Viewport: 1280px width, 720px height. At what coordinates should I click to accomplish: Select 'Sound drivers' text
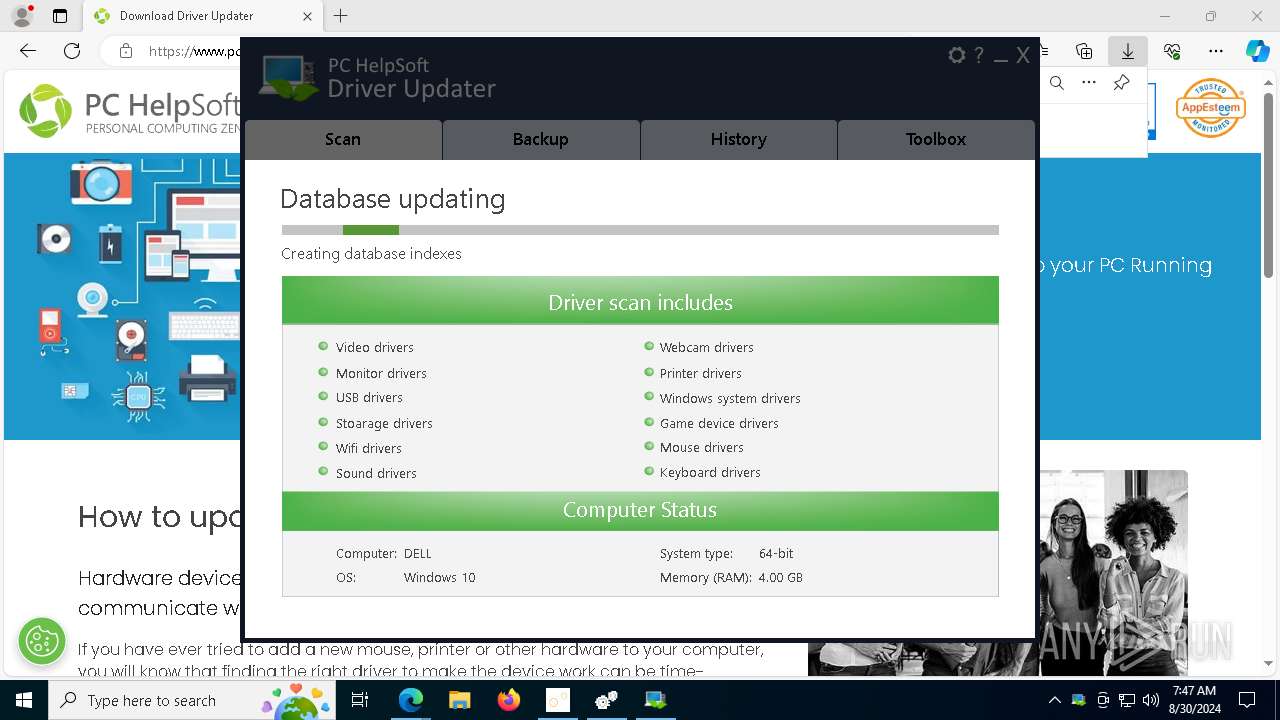coord(376,473)
